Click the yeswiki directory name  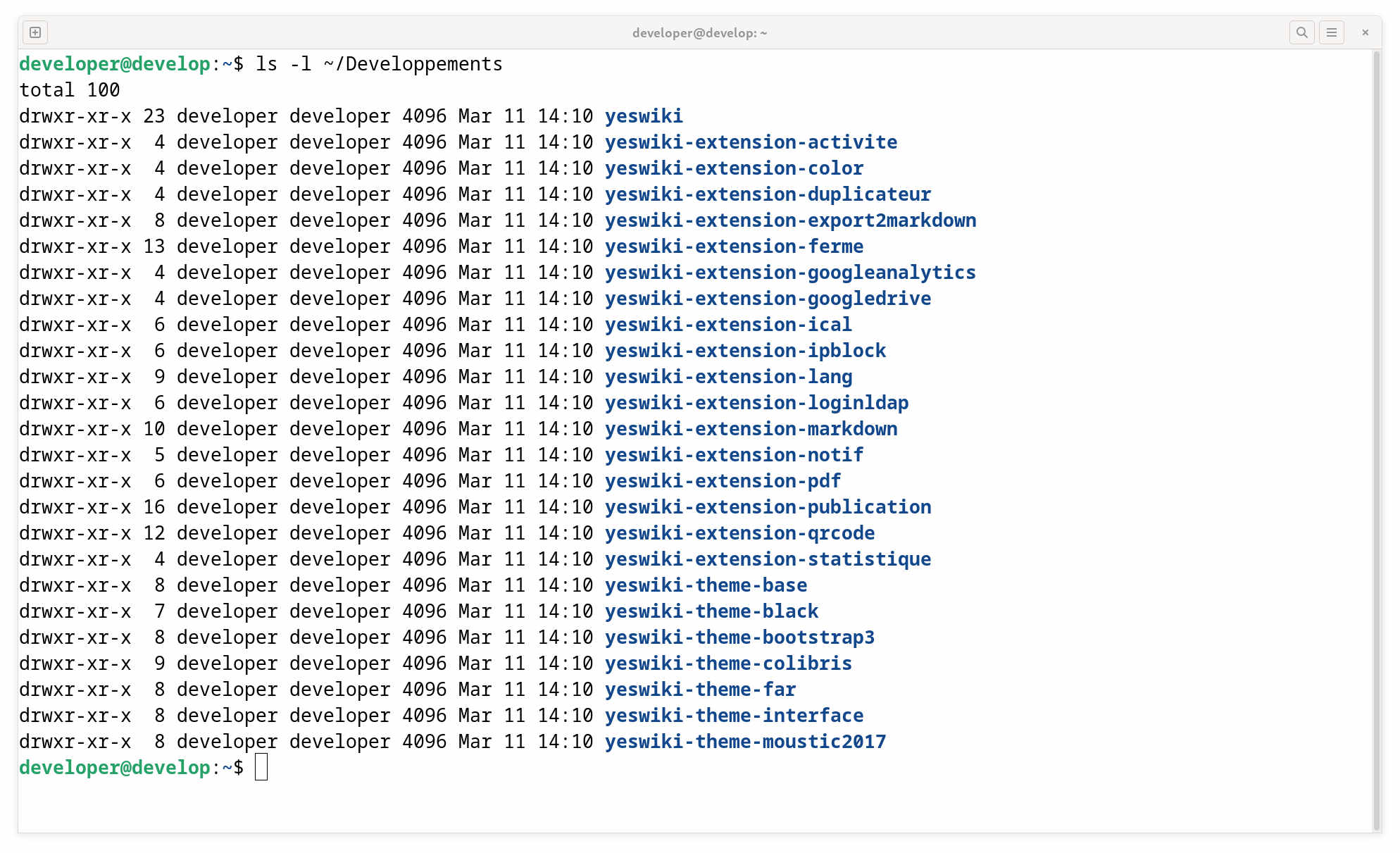[643, 116]
